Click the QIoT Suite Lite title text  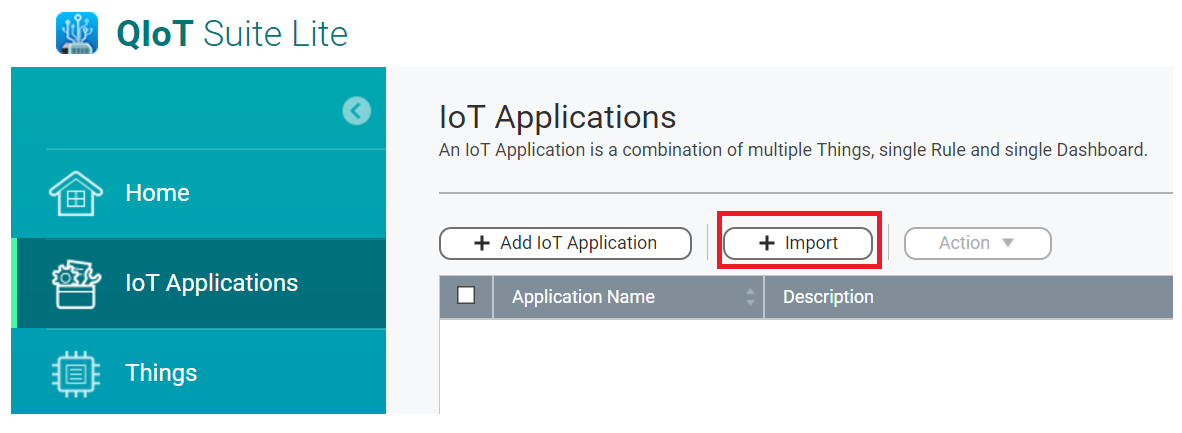(232, 34)
